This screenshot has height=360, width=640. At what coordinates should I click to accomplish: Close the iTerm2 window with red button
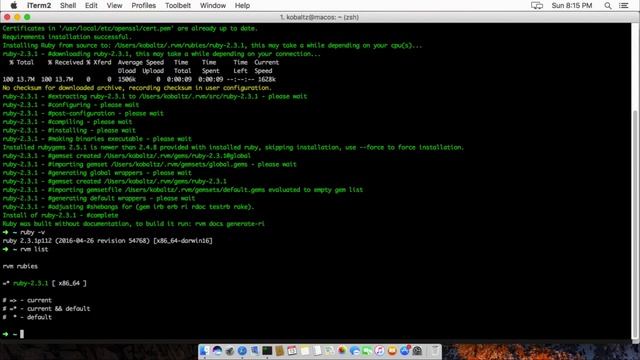tap(7, 17)
